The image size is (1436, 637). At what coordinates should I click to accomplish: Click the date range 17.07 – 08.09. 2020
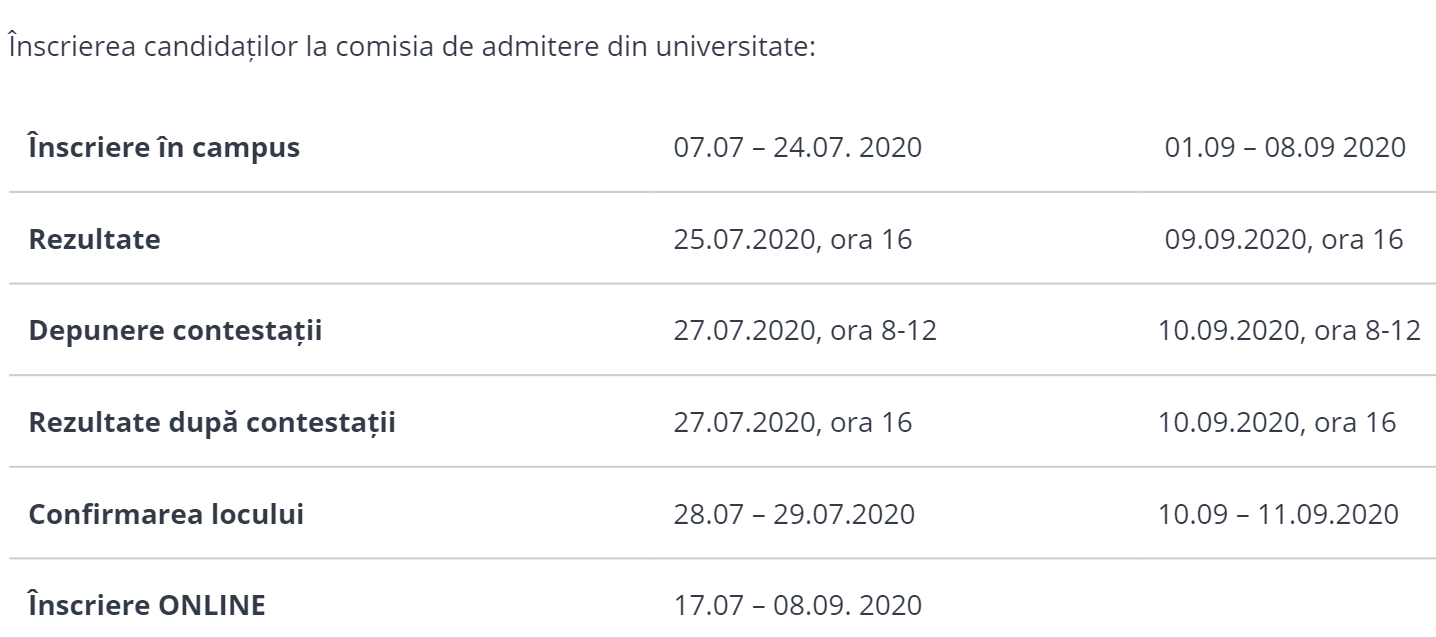(x=799, y=606)
